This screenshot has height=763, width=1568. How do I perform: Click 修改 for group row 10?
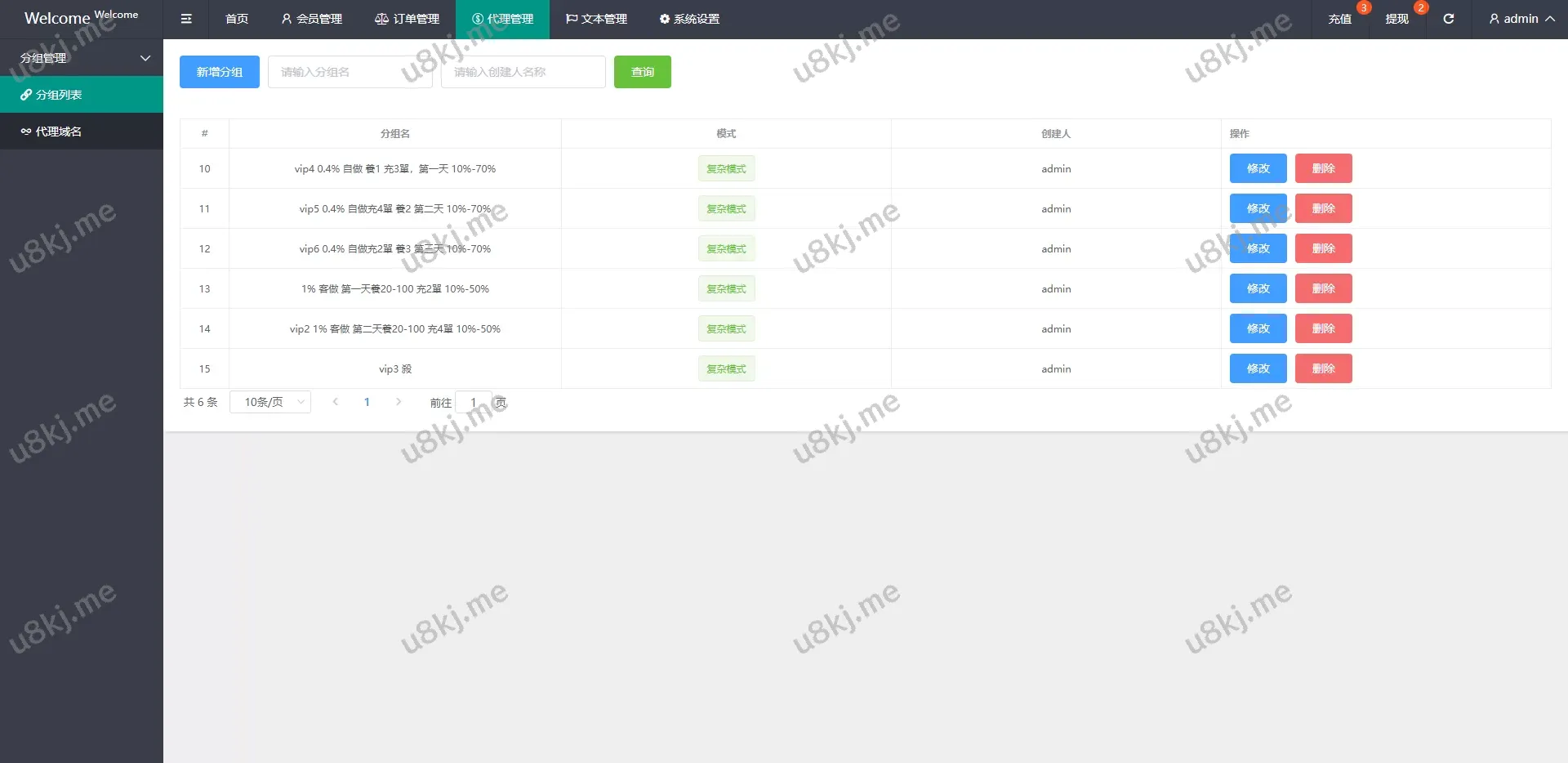[x=1258, y=168]
